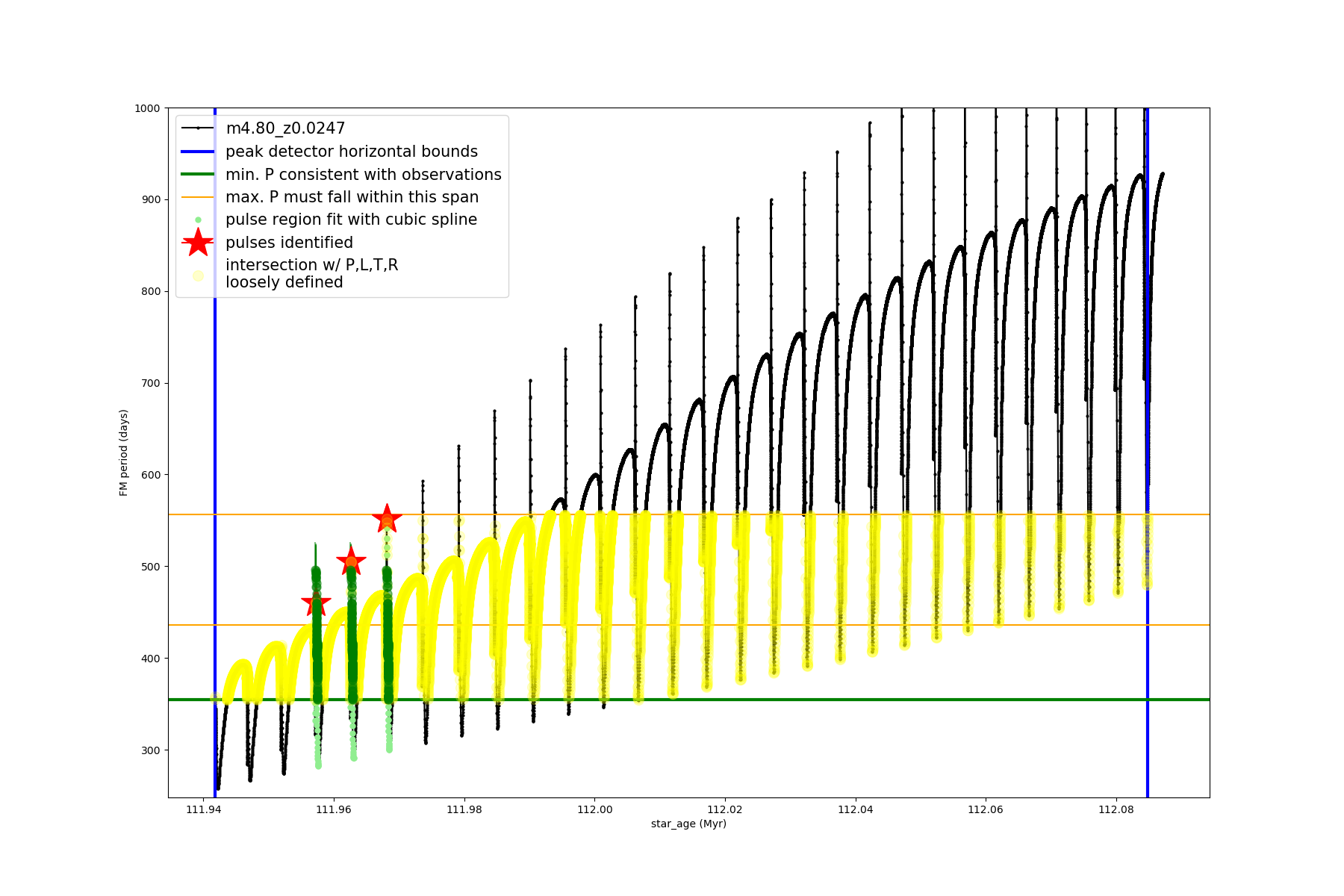Click the thin orange line sample in the legend
The width and height of the screenshot is (1344, 896).
coord(198,197)
